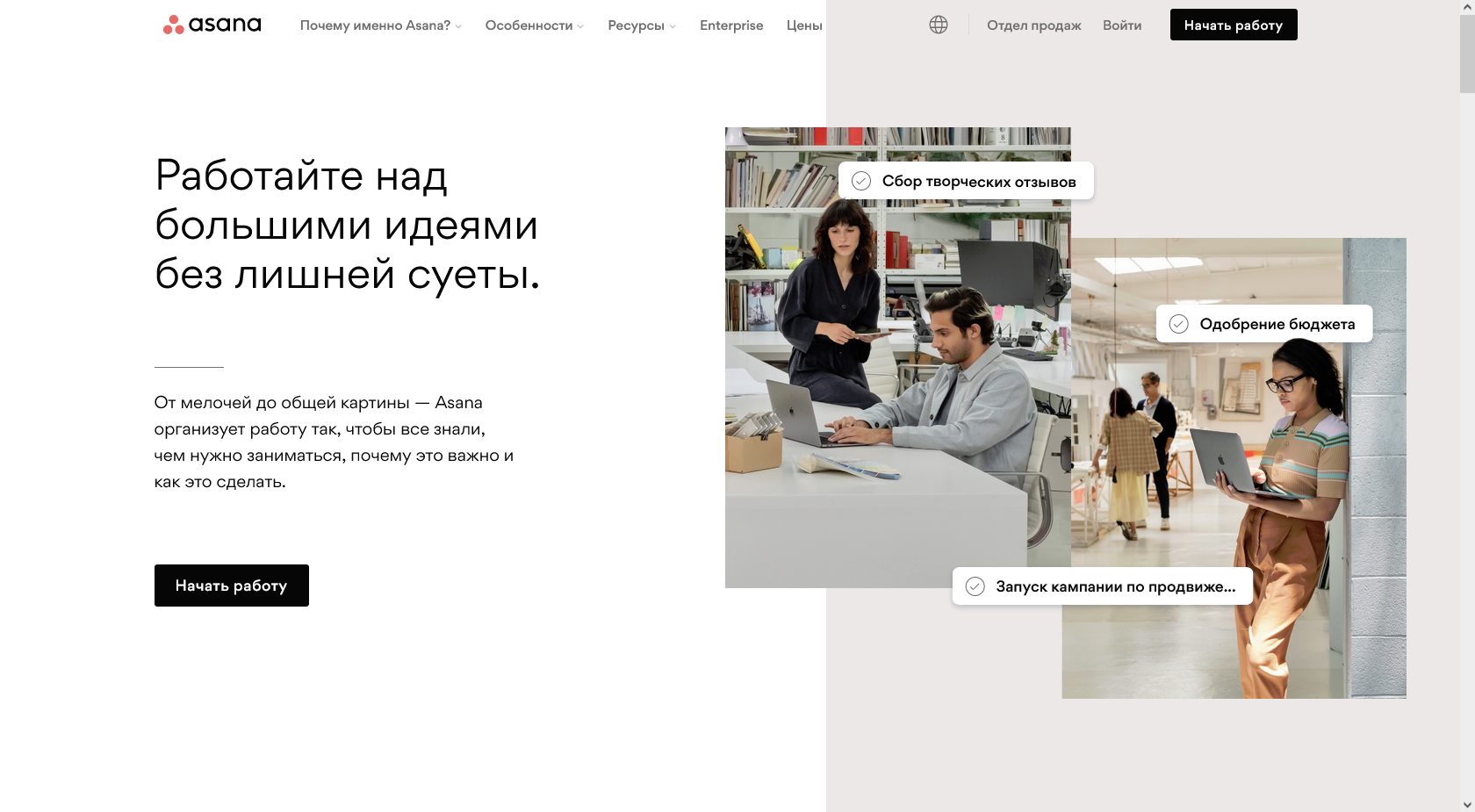Image resolution: width=1475 pixels, height=812 pixels.
Task: Open Отдел продаж link
Action: pyautogui.click(x=1034, y=25)
